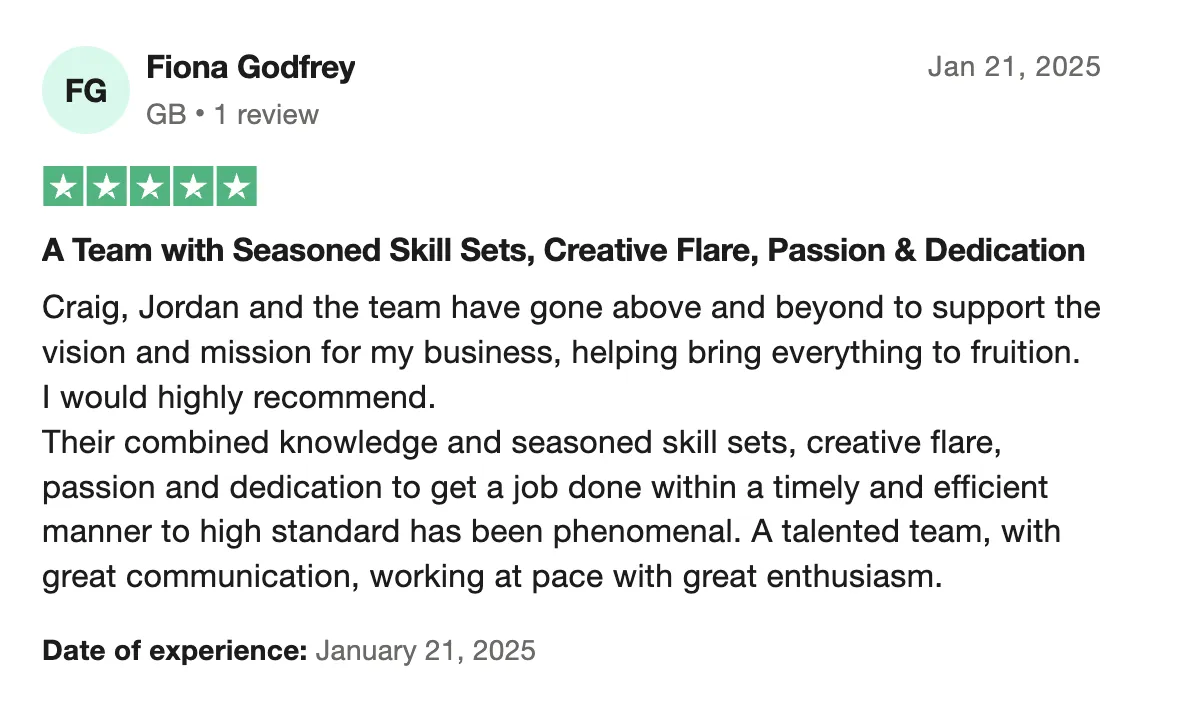This screenshot has height=716, width=1196.
Task: Click the word 'fruition' in the review
Action: 1024,353
